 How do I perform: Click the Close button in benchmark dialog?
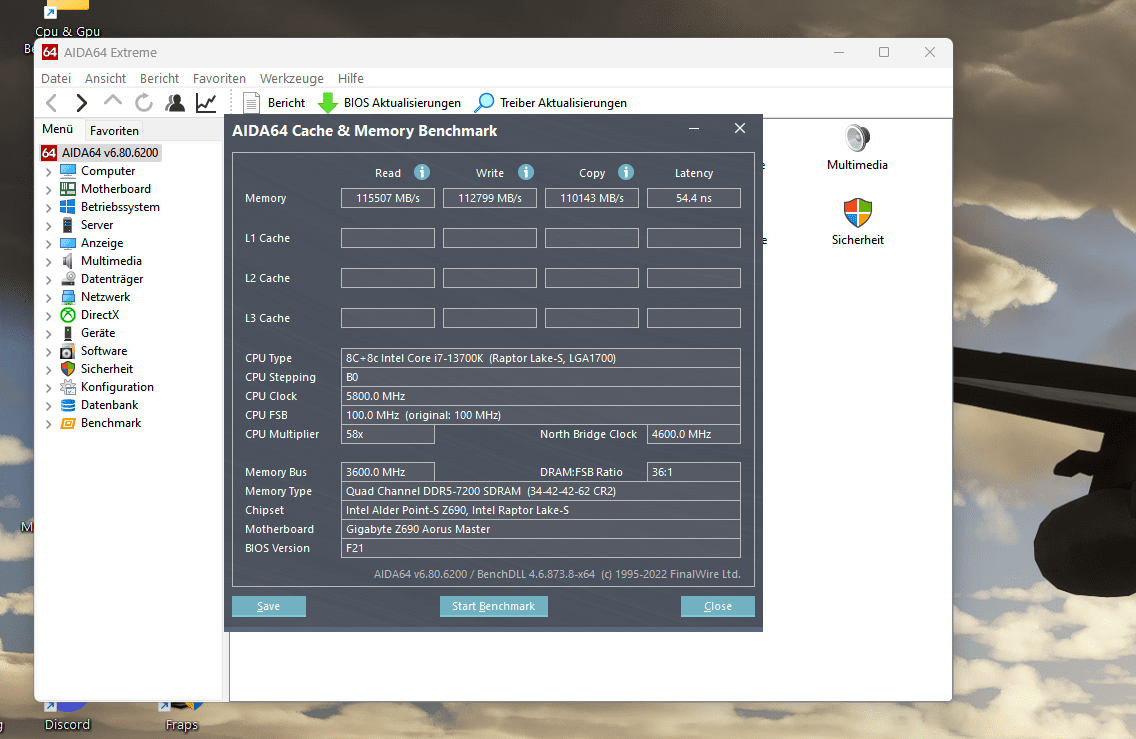click(x=718, y=606)
